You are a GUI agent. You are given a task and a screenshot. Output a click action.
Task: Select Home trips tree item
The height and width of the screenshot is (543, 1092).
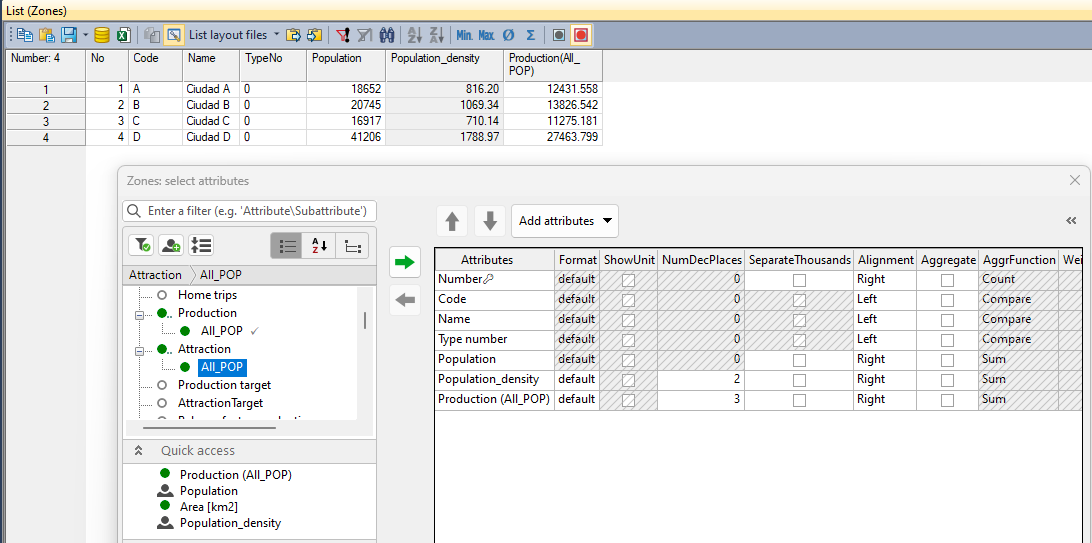pyautogui.click(x=208, y=295)
